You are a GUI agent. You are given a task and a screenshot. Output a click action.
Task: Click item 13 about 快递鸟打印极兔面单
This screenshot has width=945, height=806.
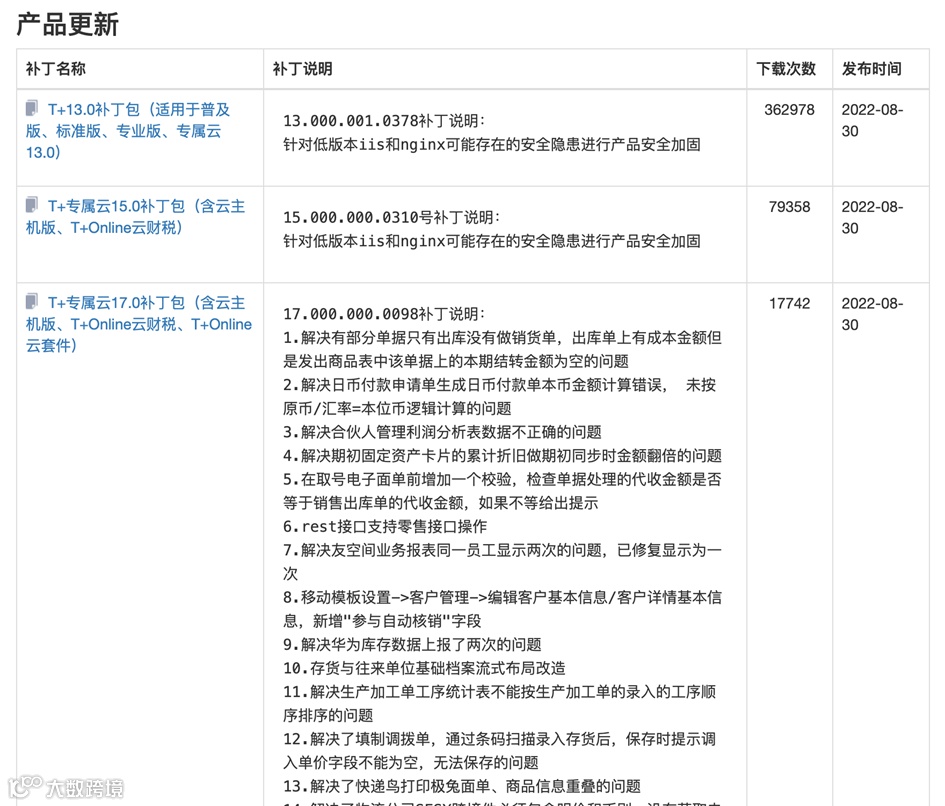pos(462,786)
